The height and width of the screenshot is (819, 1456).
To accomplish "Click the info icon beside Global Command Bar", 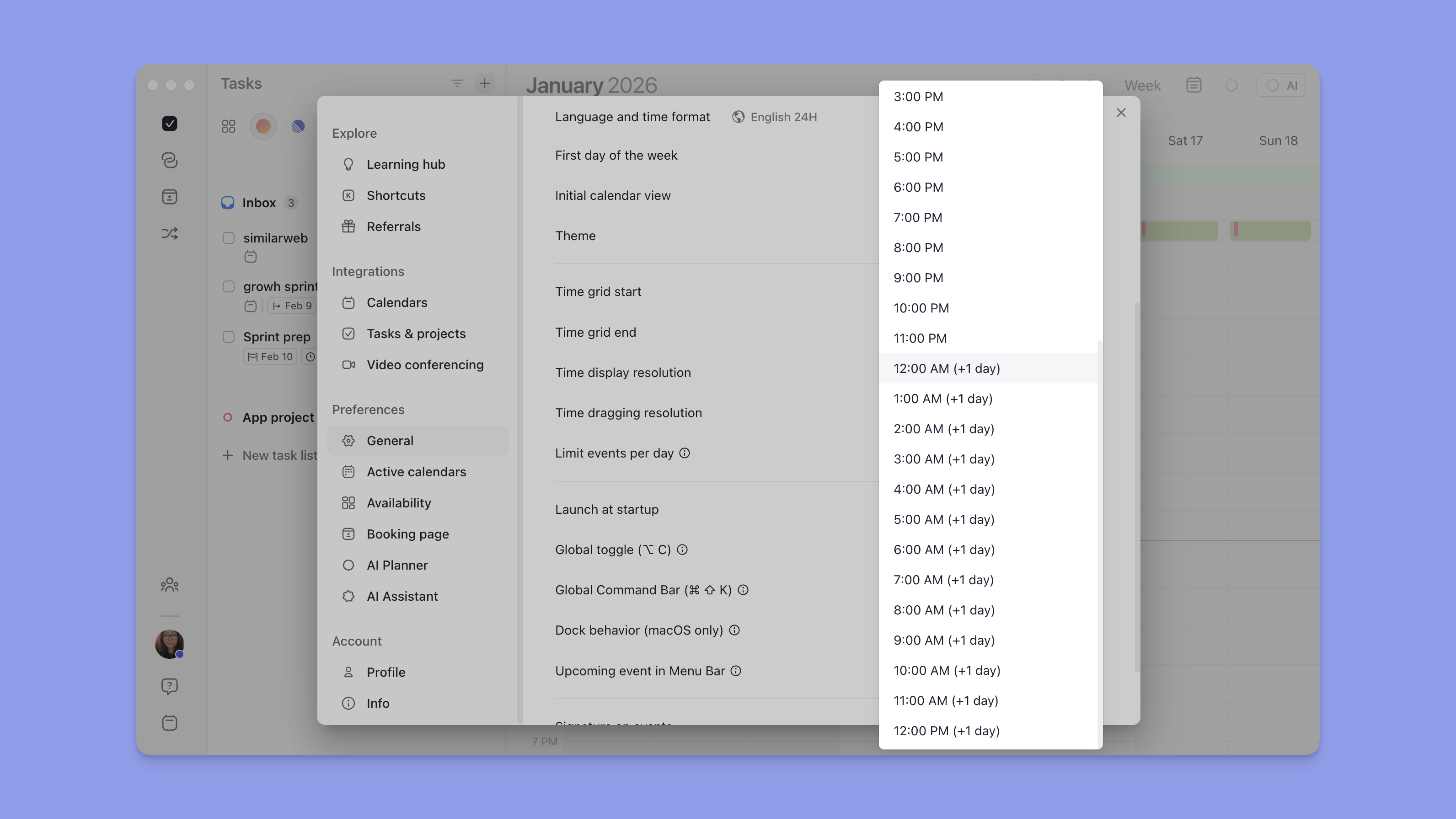I will click(x=743, y=590).
